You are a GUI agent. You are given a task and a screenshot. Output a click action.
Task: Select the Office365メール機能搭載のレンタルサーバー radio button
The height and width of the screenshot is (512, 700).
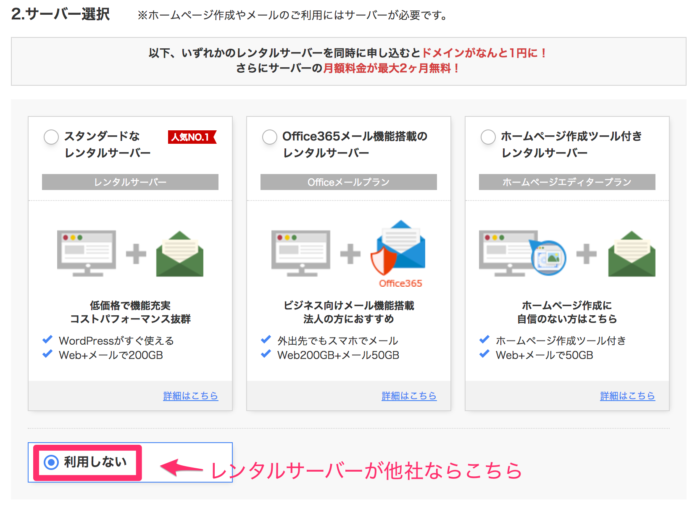tap(270, 137)
